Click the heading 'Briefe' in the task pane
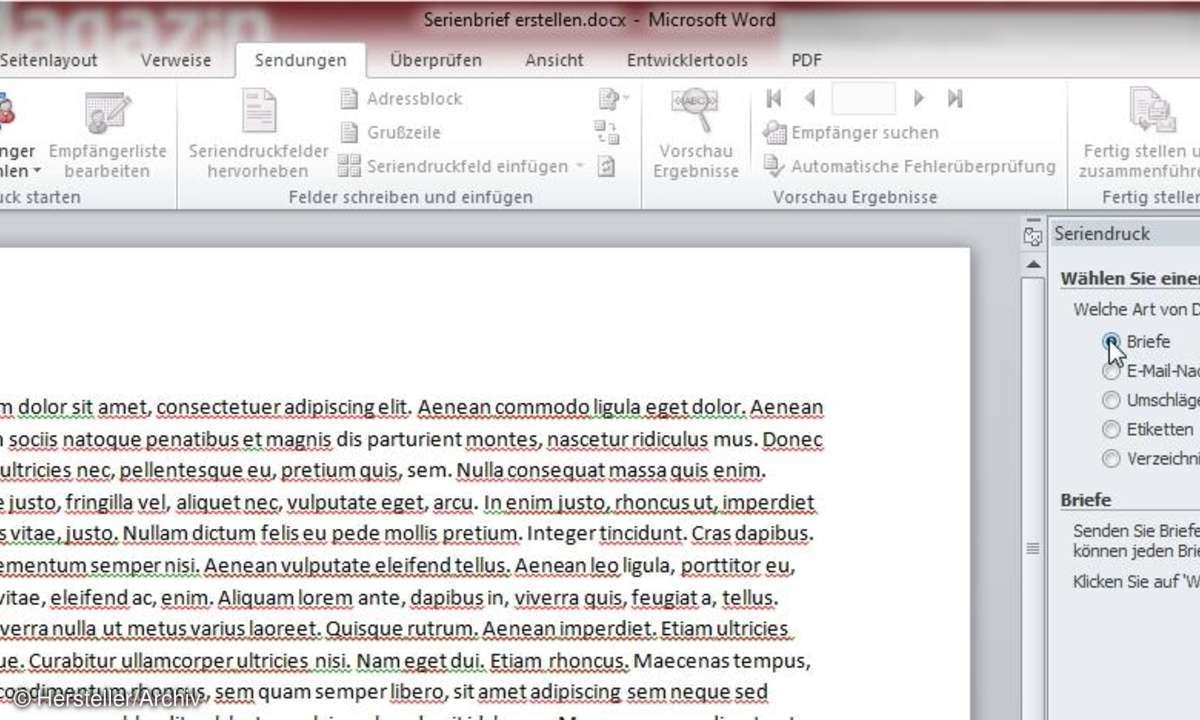Viewport: 1200px width, 720px height. click(1086, 499)
